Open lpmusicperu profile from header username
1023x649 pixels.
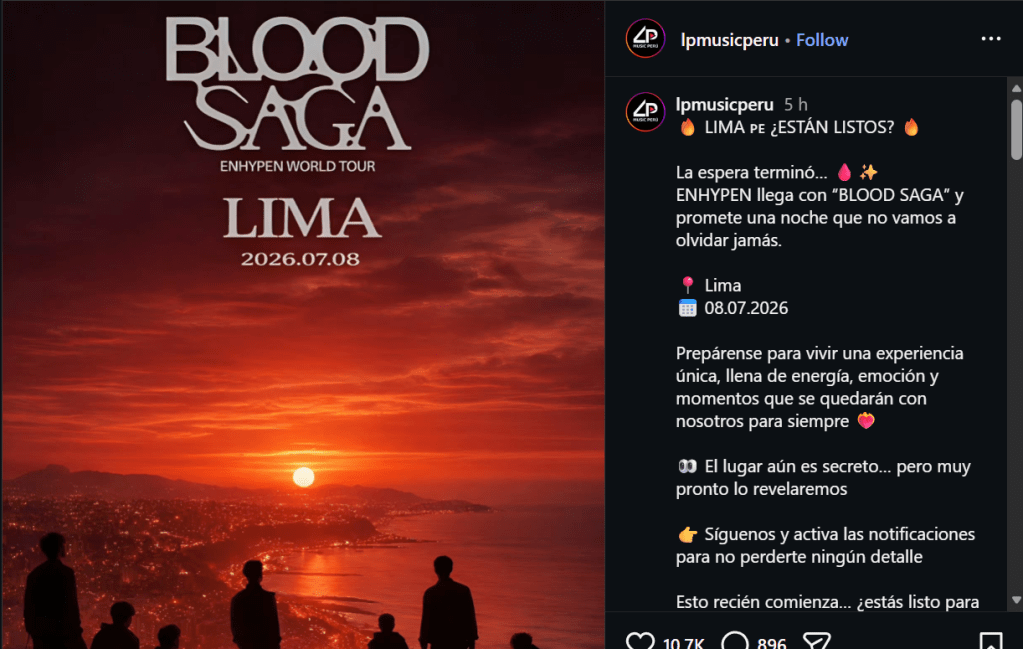tap(729, 40)
